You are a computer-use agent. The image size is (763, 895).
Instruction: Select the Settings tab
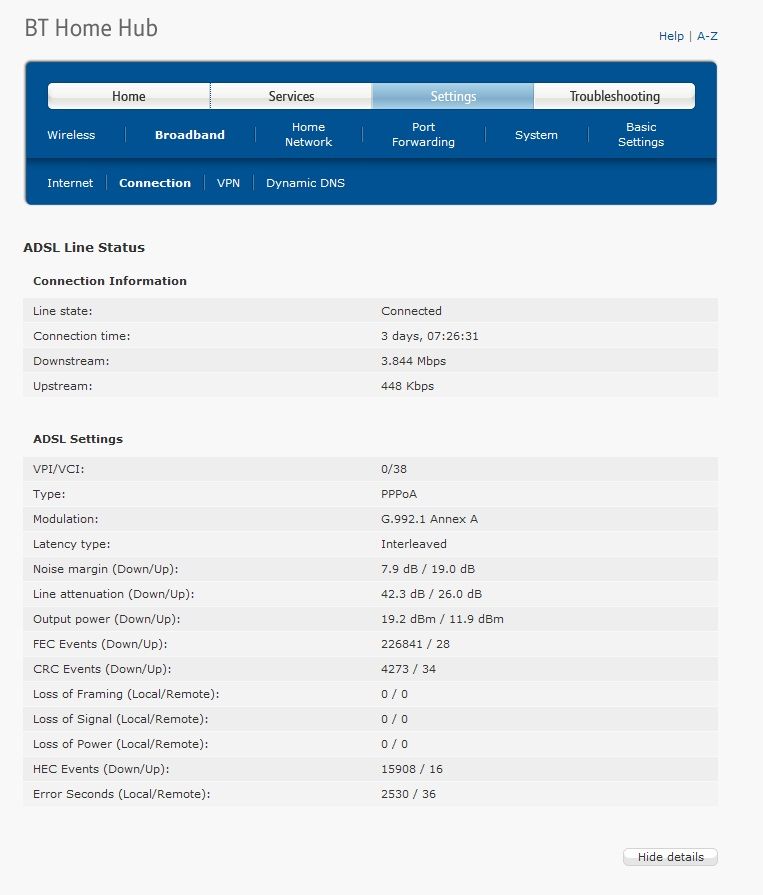click(x=453, y=96)
